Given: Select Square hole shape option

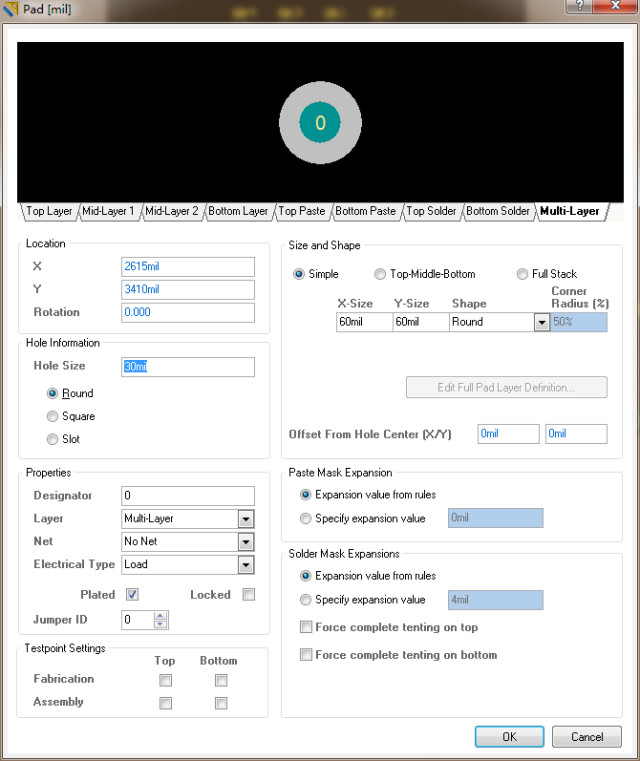Looking at the screenshot, I should 53,416.
